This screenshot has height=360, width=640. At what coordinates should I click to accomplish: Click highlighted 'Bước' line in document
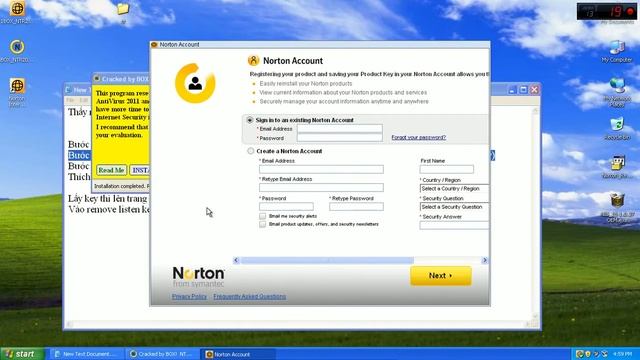point(78,155)
